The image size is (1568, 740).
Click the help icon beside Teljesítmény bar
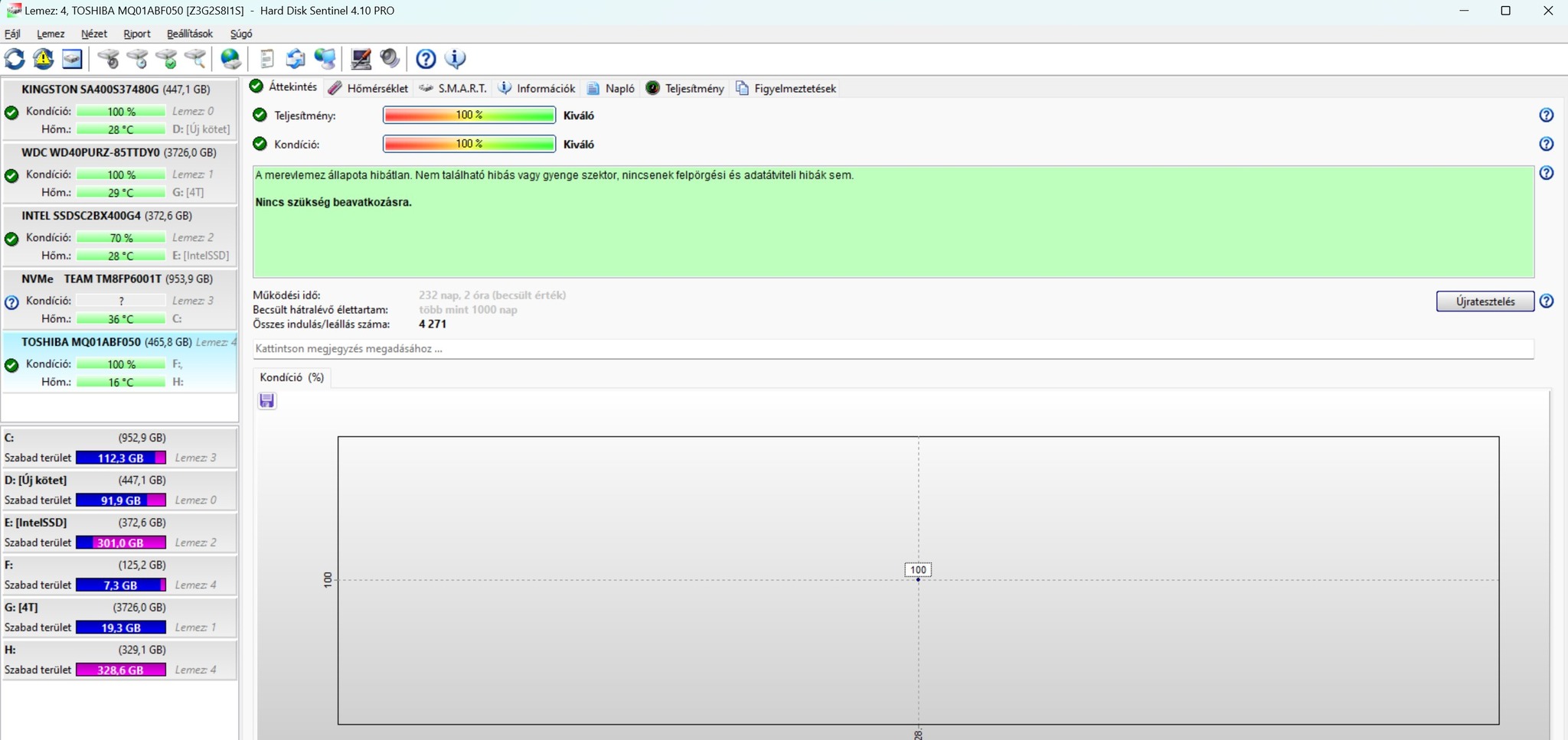(1547, 116)
